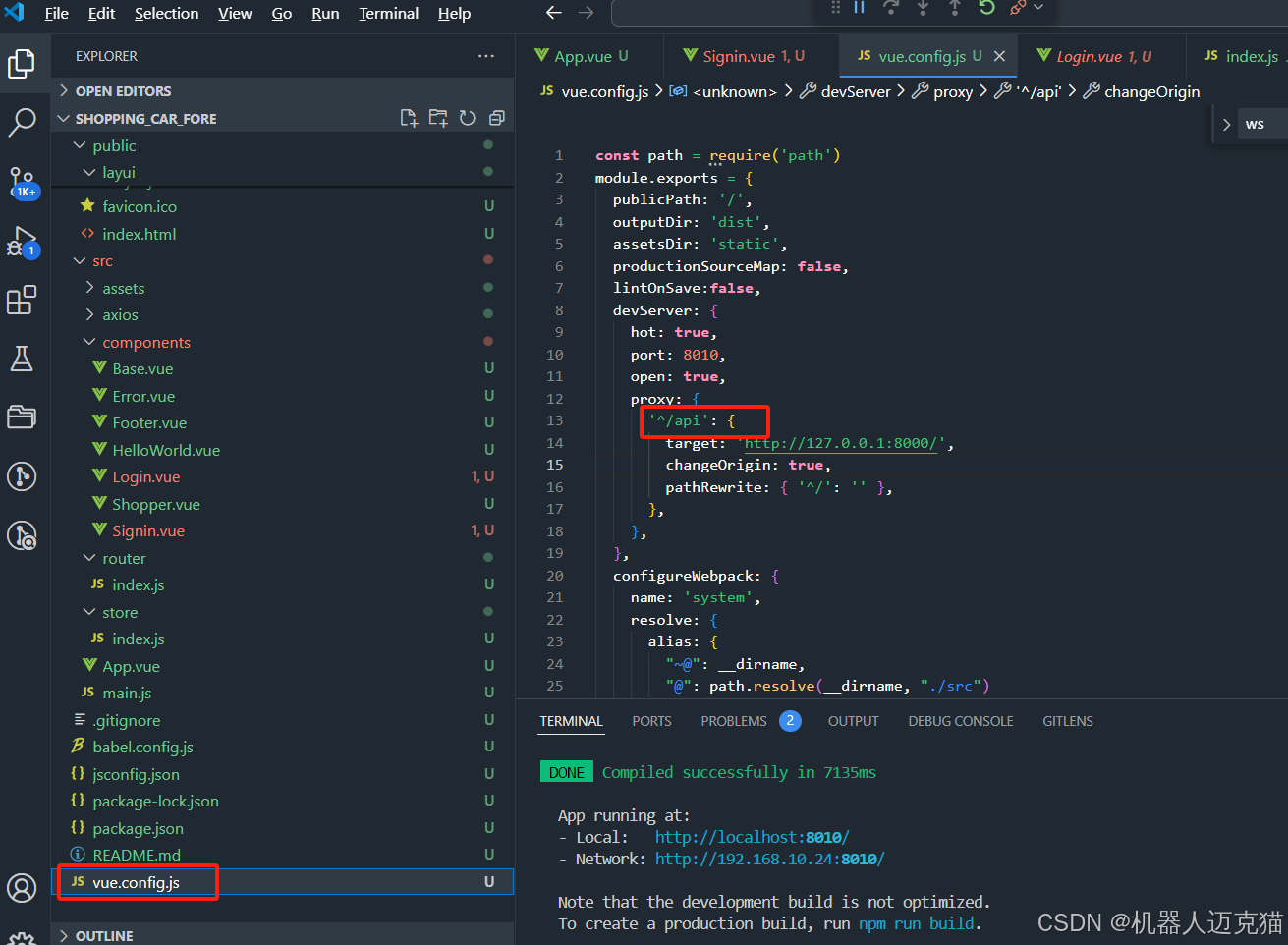Open the GitLens Inspect view
Image resolution: width=1288 pixels, height=945 pixels.
coord(22,535)
